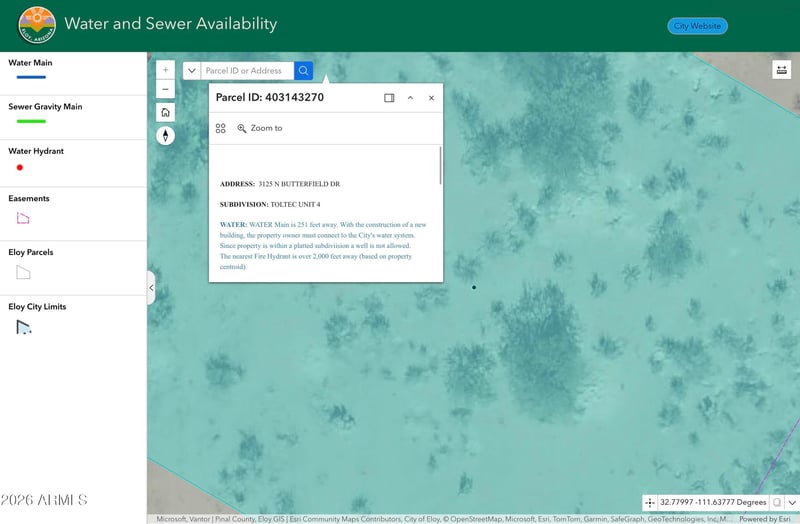The height and width of the screenshot is (524, 800).
Task: Expand the coordinate format options
Action: [792, 503]
